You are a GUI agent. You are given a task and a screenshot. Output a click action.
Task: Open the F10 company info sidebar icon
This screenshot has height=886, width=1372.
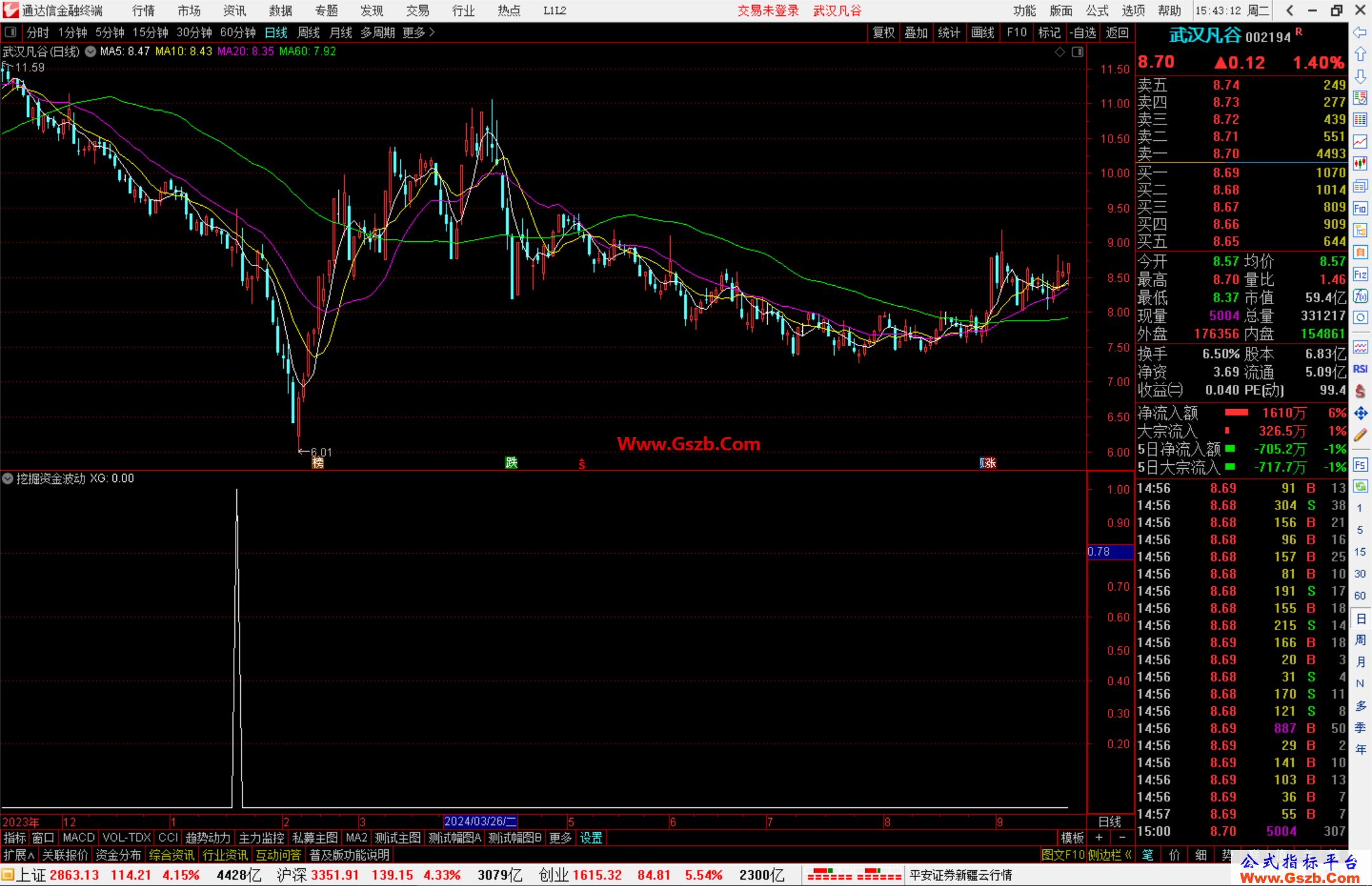pyautogui.click(x=1360, y=208)
